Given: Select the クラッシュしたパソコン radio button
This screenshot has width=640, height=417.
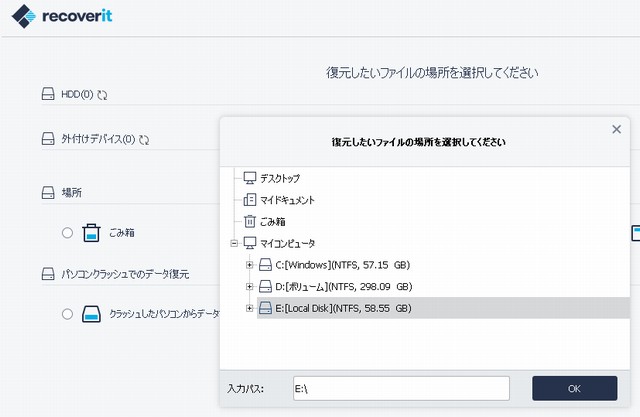Looking at the screenshot, I should [67, 314].
